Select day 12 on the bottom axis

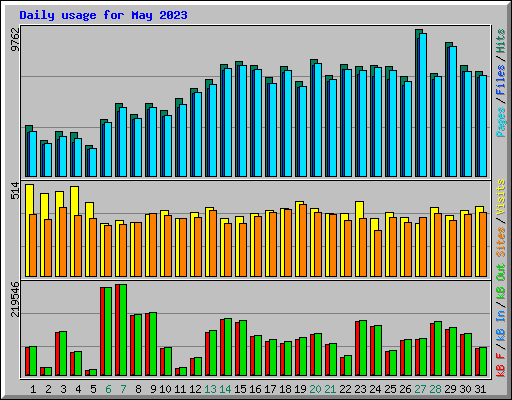click(x=195, y=389)
